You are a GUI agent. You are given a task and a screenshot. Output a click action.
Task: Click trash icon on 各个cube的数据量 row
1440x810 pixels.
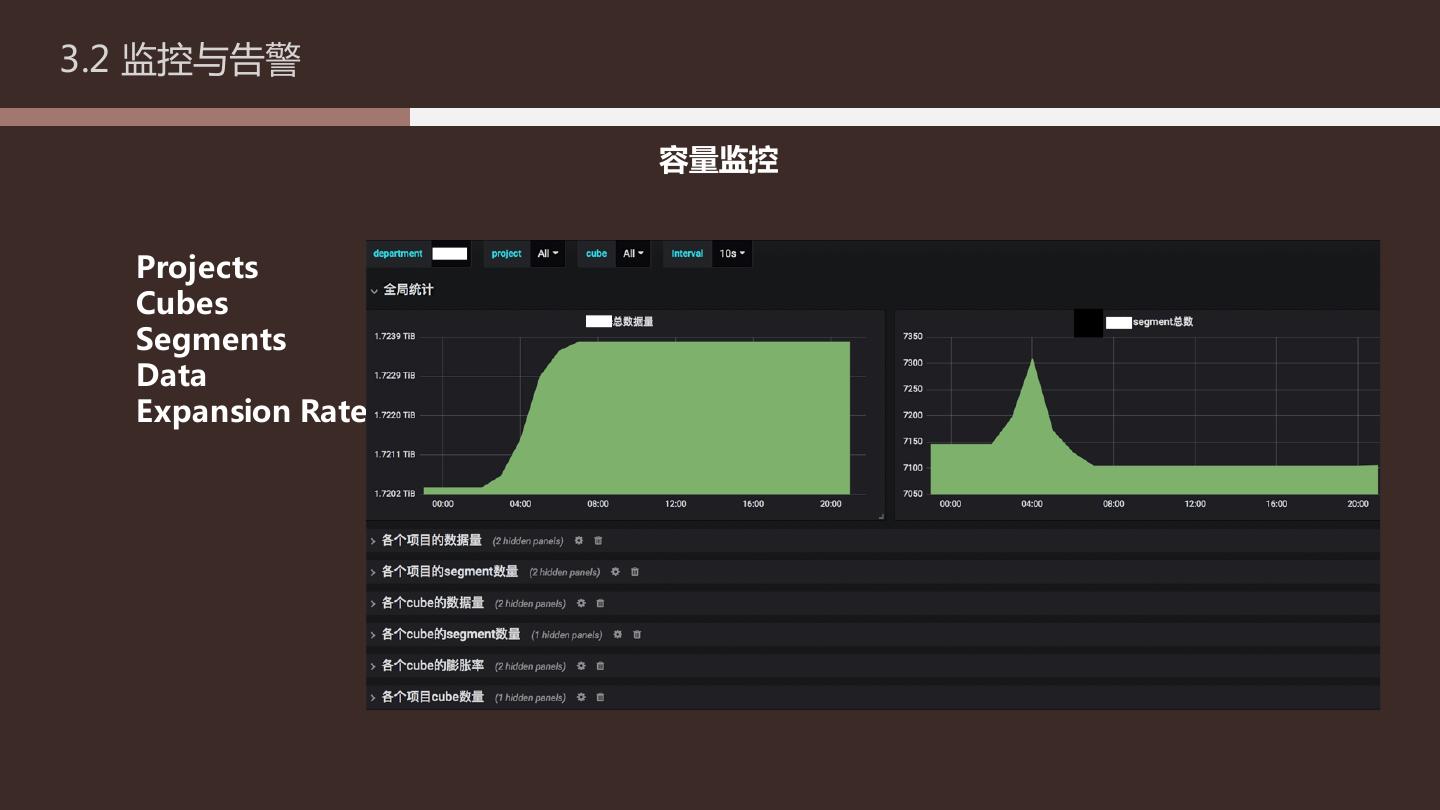[x=600, y=603]
